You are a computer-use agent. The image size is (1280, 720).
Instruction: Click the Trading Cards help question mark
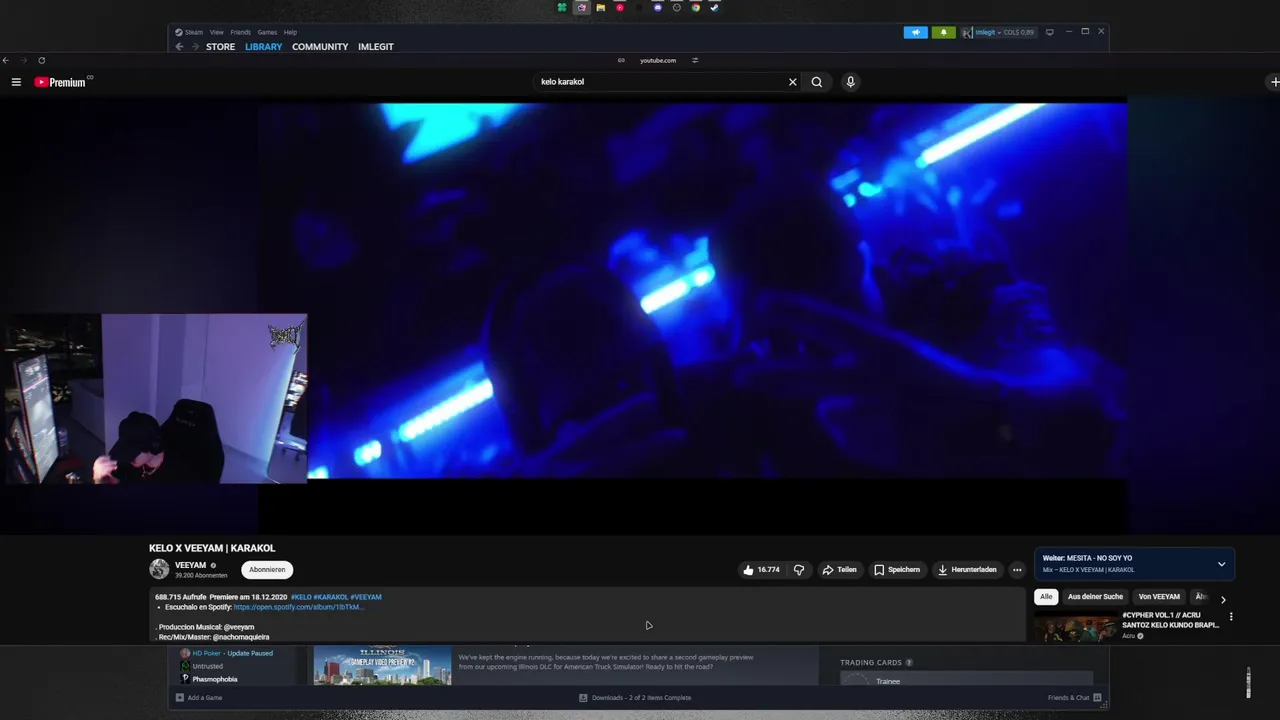(909, 662)
